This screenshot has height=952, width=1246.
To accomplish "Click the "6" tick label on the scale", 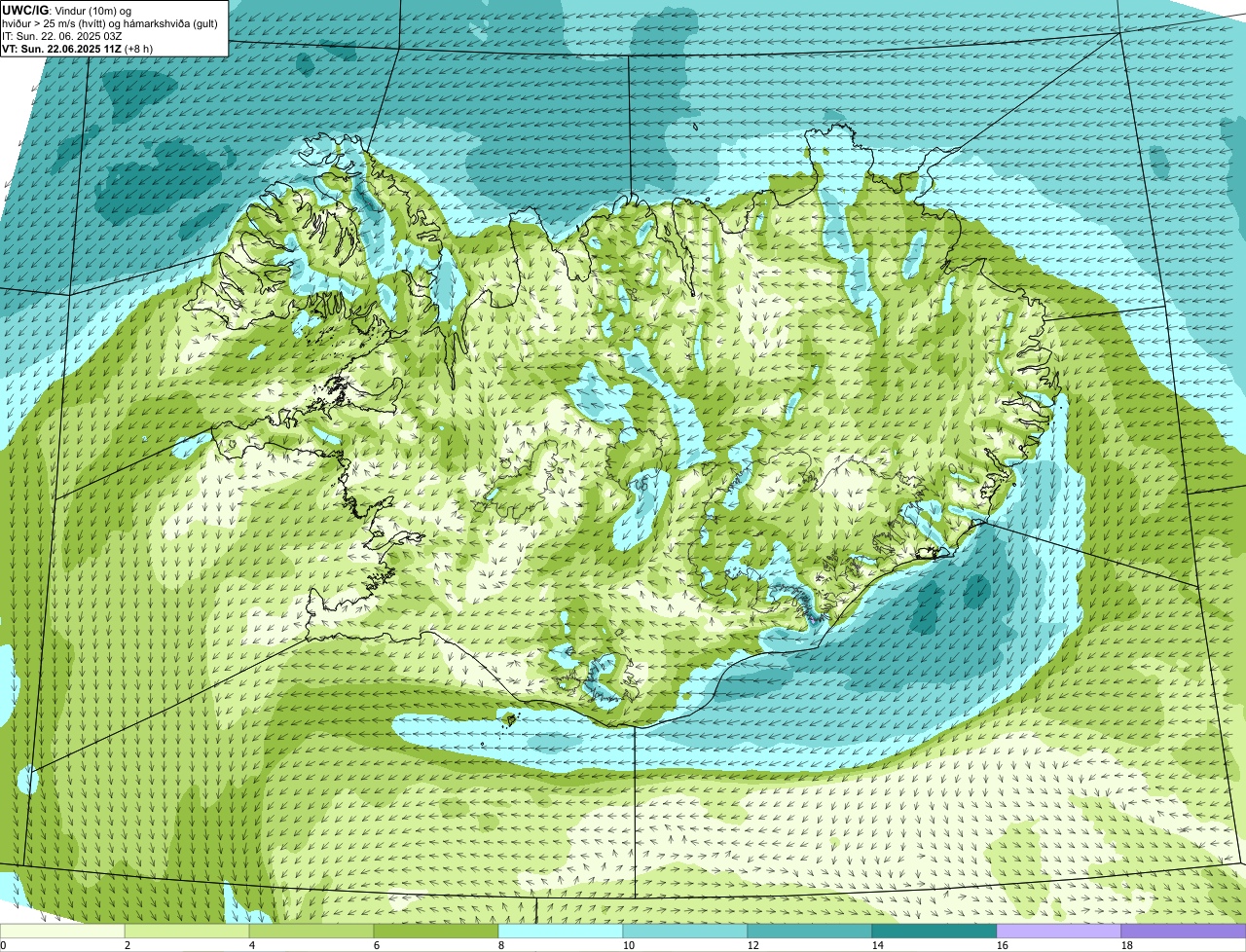I will click(x=377, y=945).
